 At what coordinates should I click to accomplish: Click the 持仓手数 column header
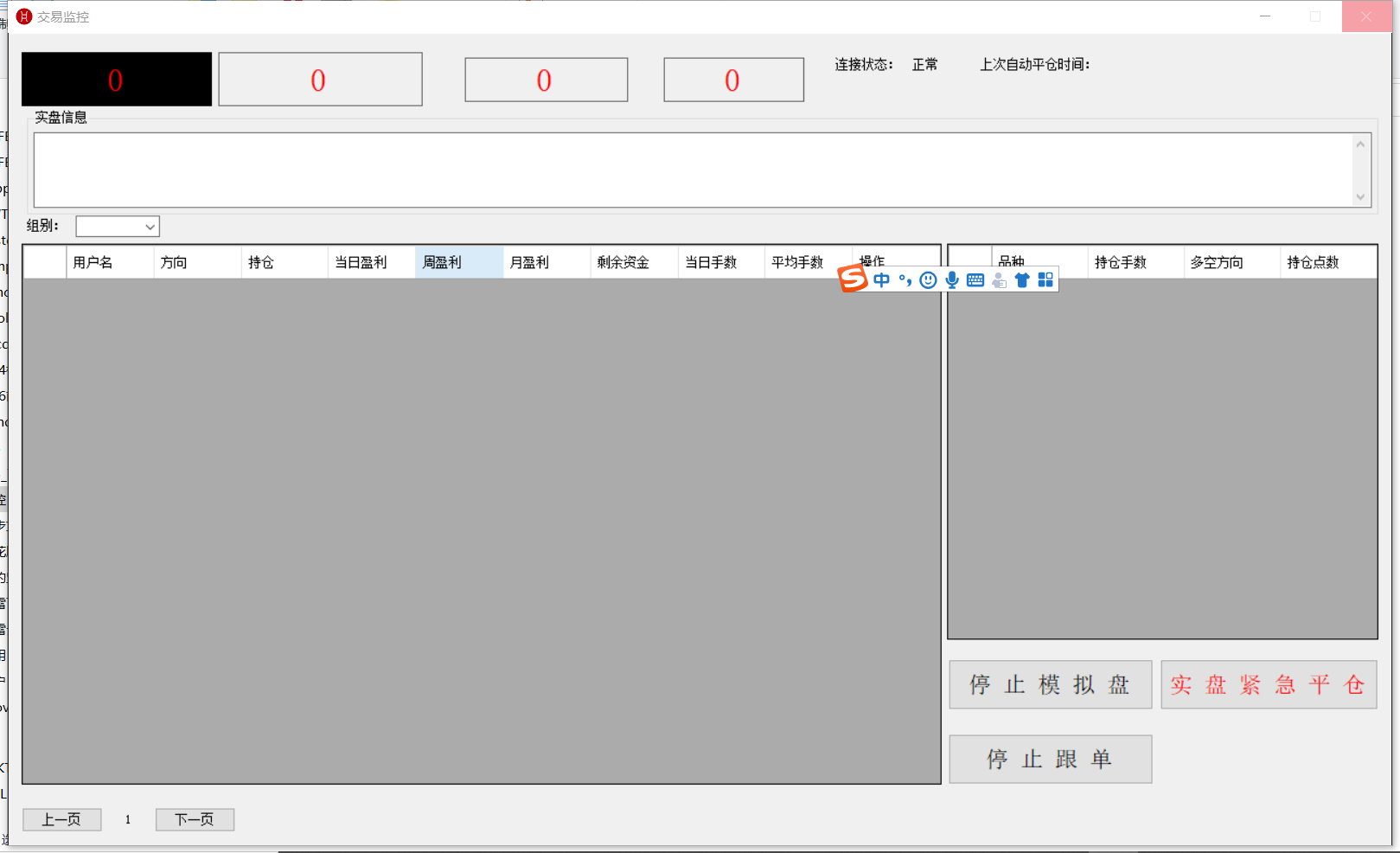click(1135, 262)
